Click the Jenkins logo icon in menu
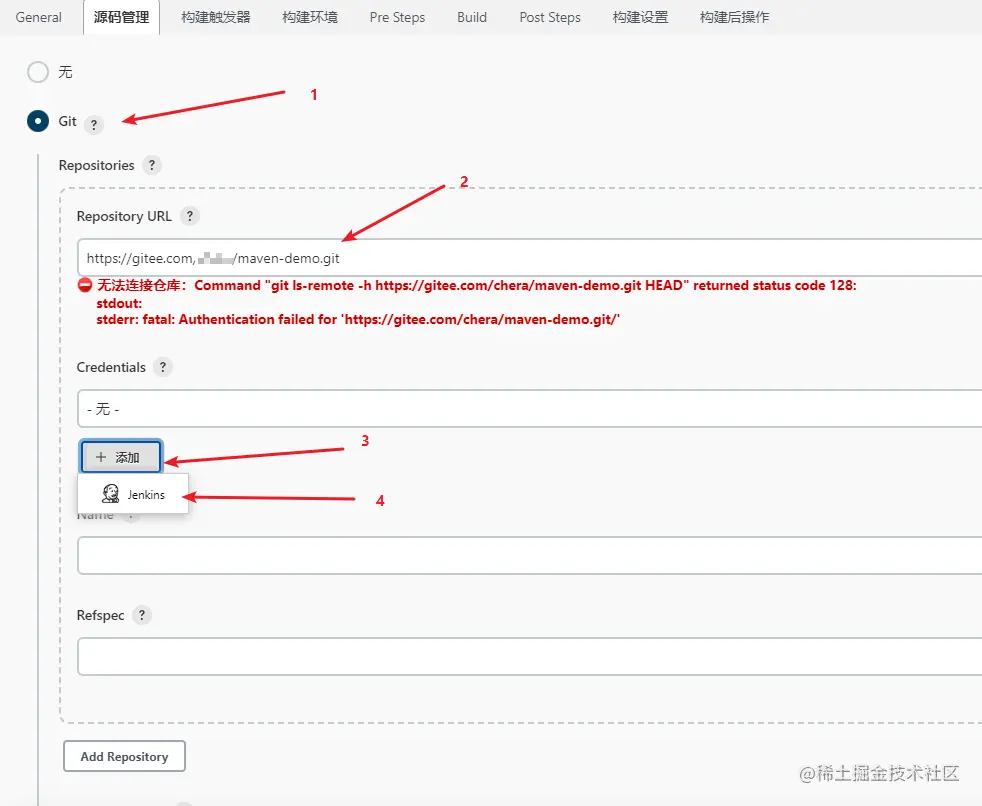 [x=110, y=493]
